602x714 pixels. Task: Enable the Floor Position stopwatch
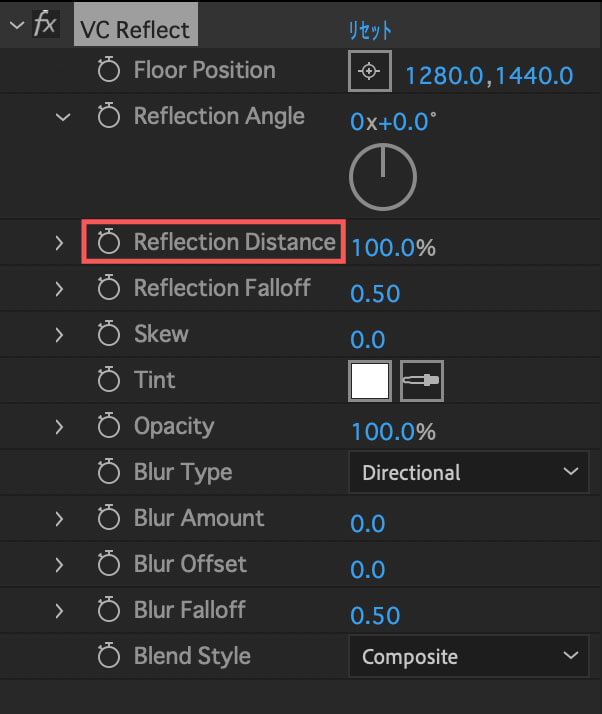point(108,69)
